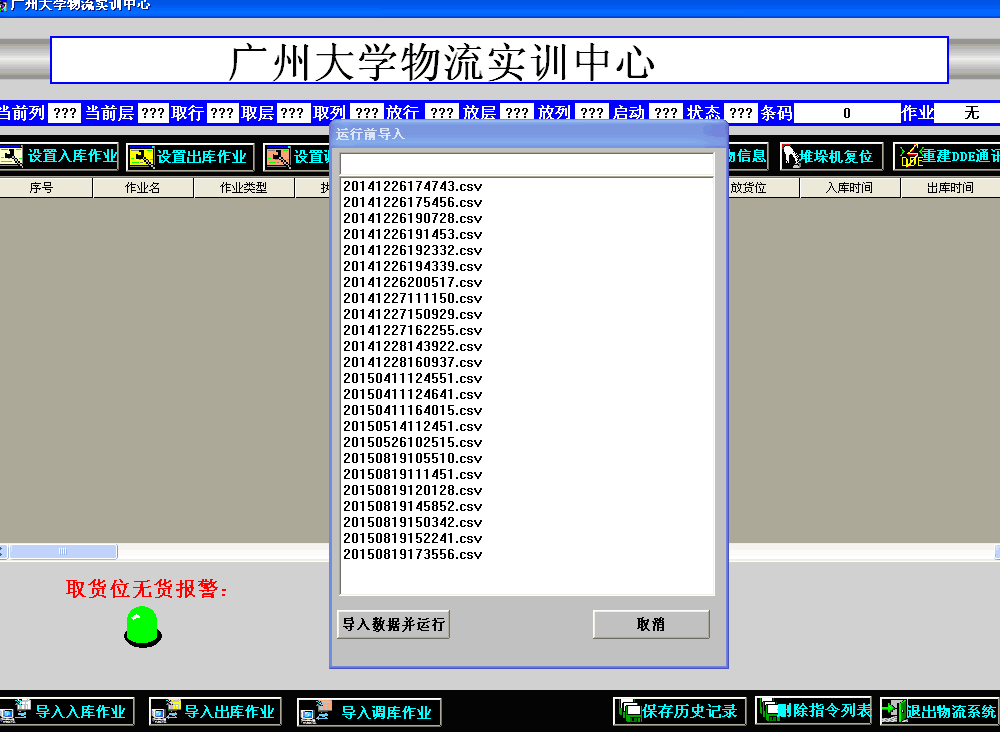Click the 保存历史记录 save icon
Viewport: 1000px width, 732px height.
629,711
